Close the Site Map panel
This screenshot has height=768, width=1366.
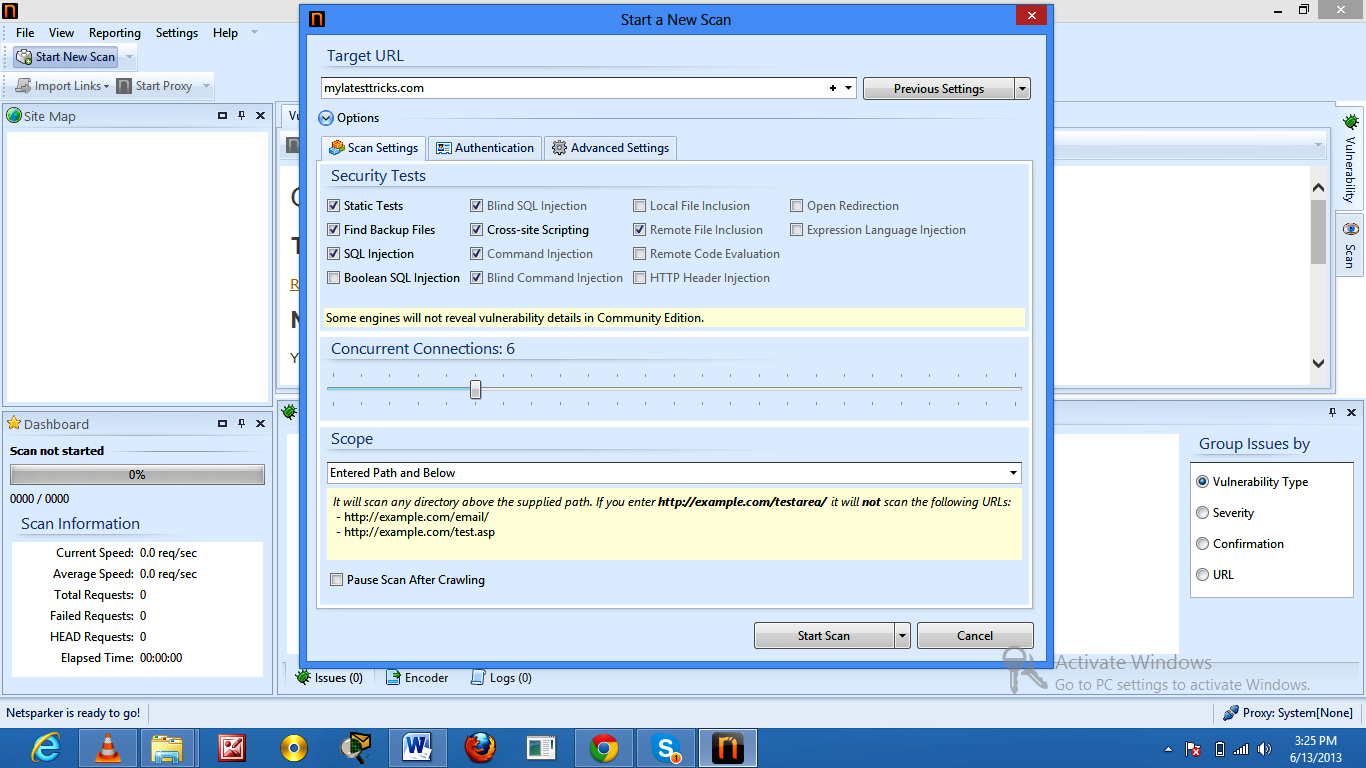[x=260, y=116]
